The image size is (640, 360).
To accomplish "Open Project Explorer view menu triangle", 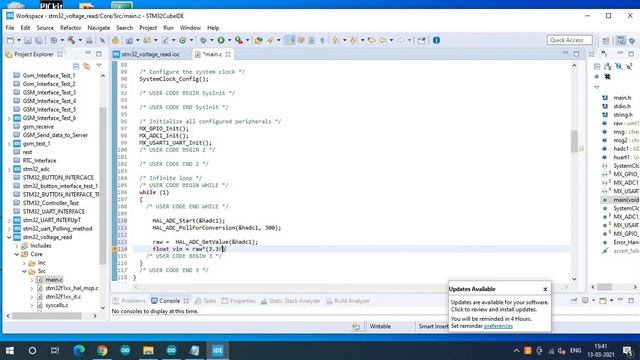I will pos(99,66).
